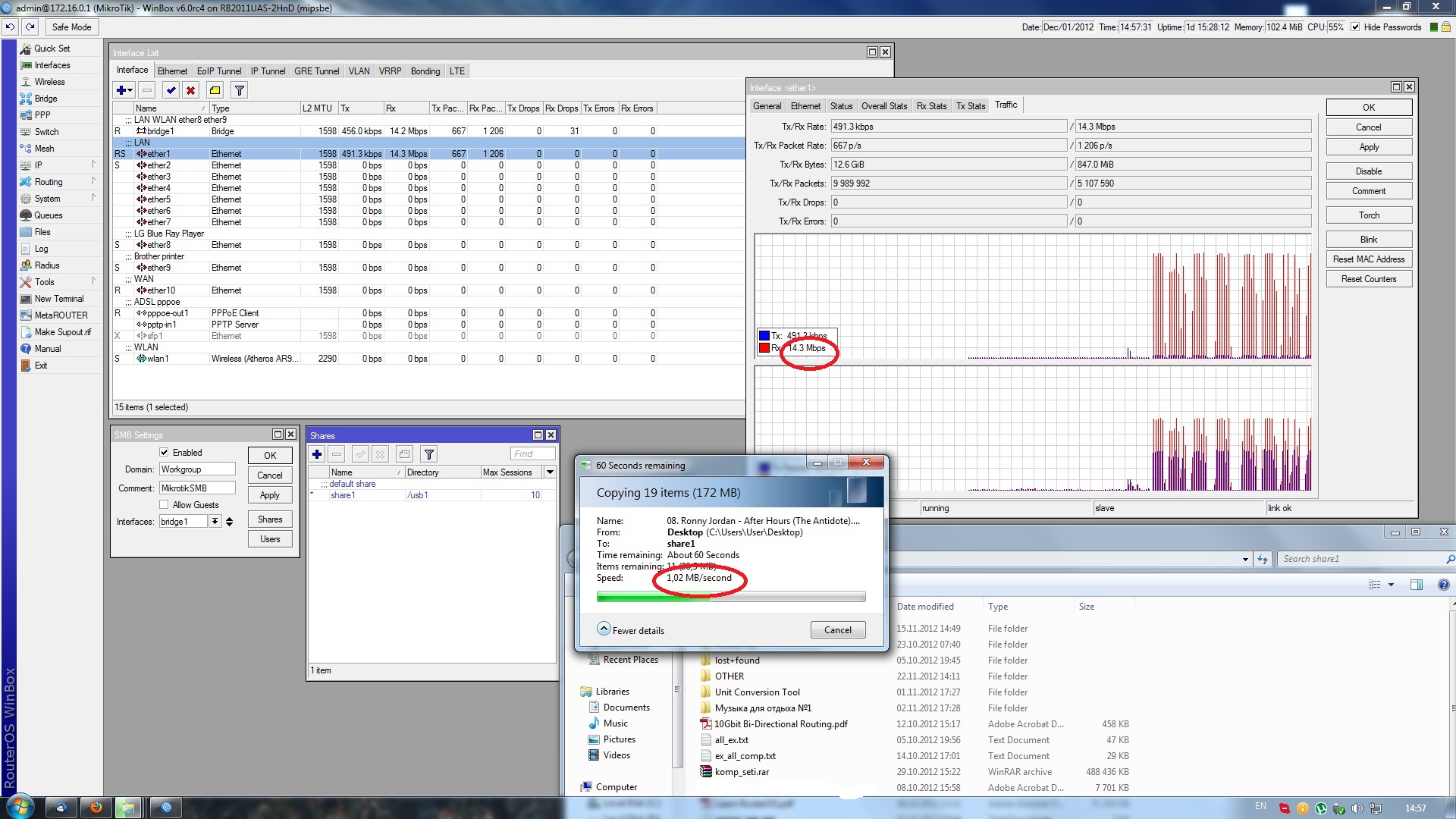Toggle Hide Passwords checkbox

1355,27
